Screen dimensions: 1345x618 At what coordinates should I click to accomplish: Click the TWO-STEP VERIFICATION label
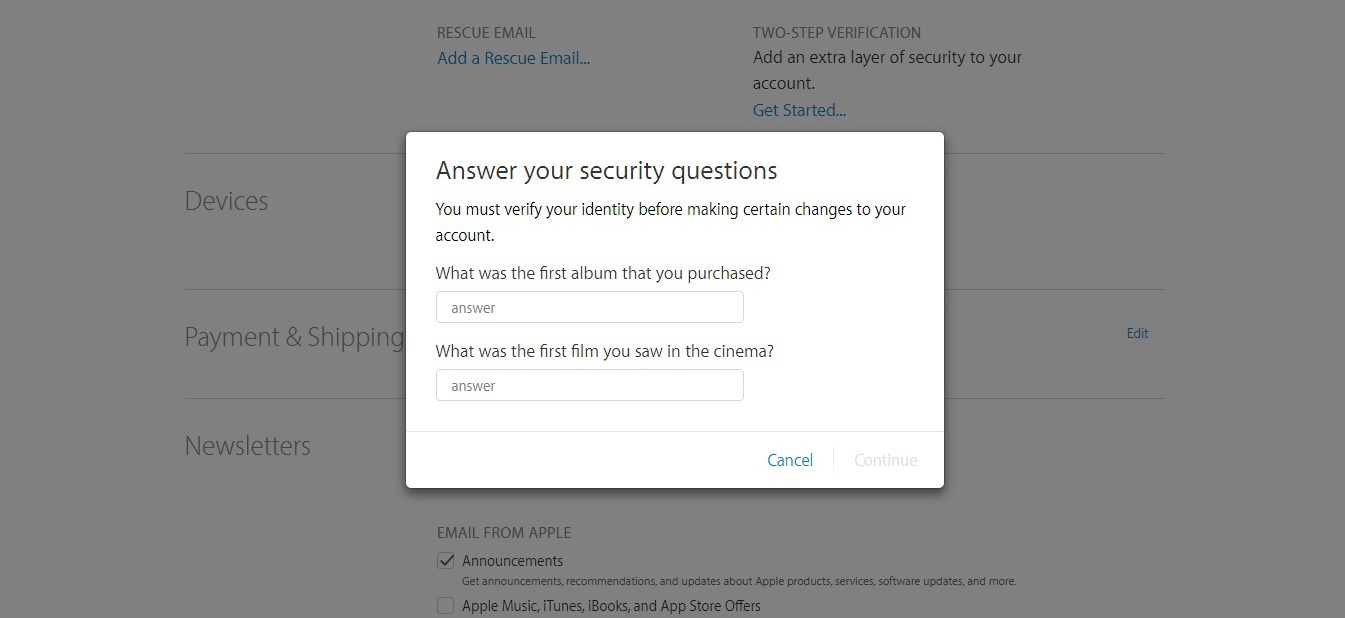point(836,33)
